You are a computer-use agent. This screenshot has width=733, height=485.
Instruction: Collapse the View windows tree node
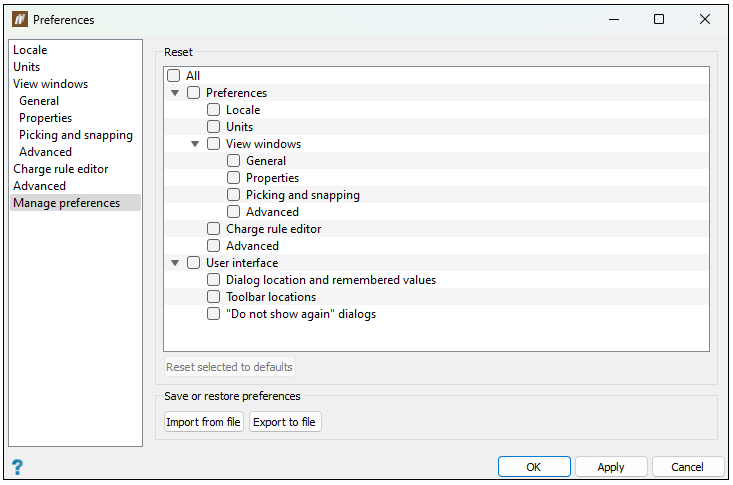[195, 144]
